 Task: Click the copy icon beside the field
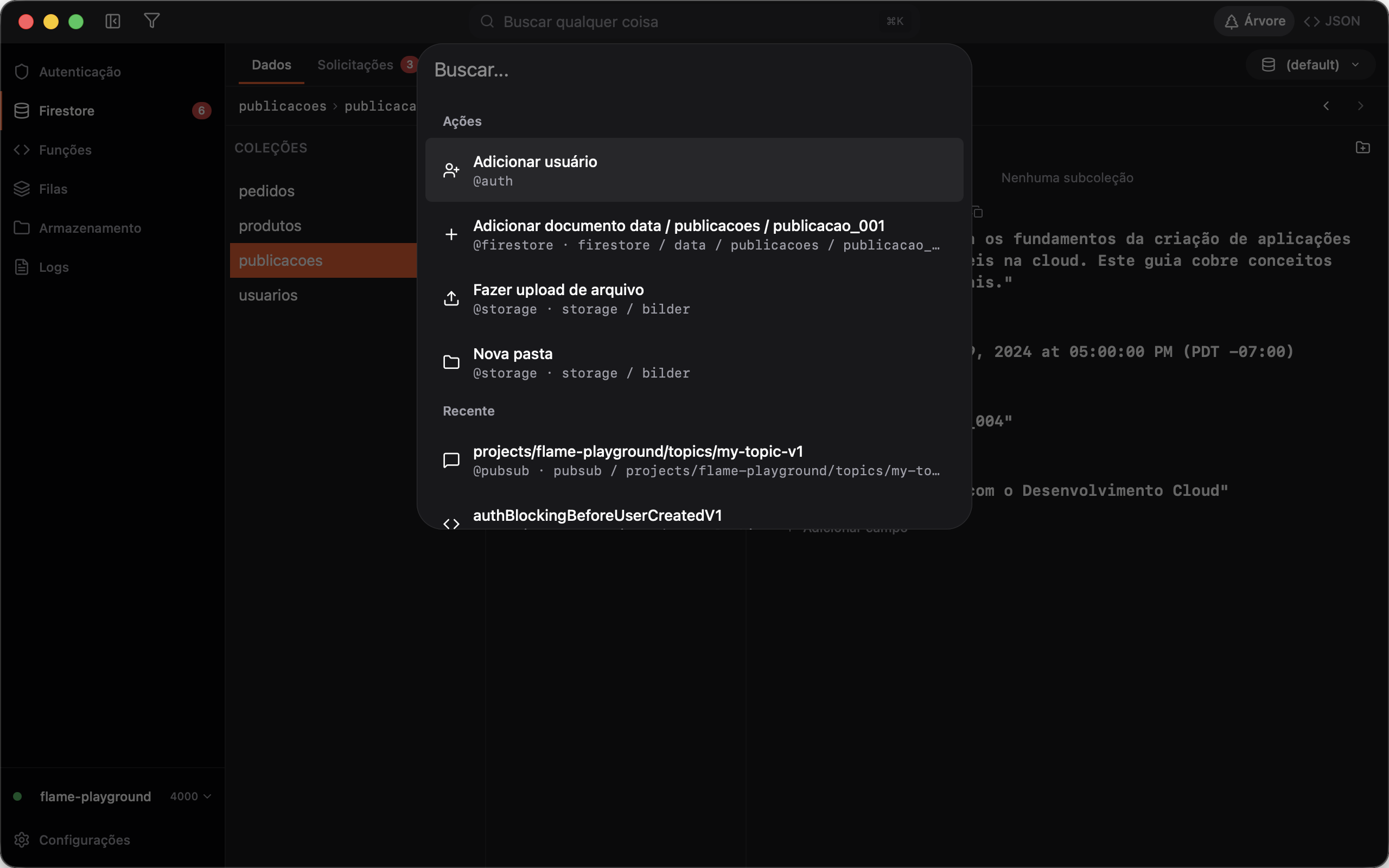point(978,213)
